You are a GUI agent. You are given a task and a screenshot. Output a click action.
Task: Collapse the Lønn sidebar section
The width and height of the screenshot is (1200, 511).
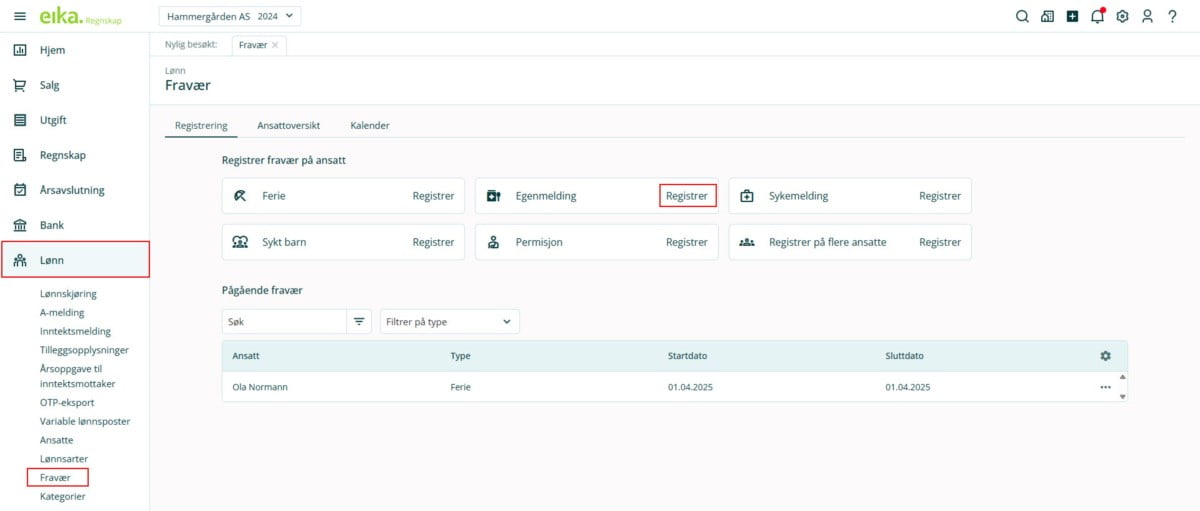tap(75, 260)
